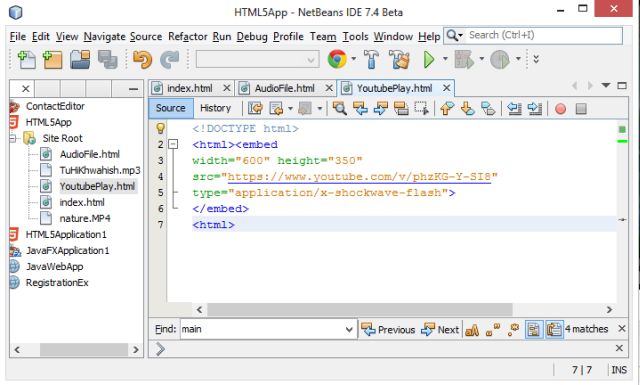Click Clean and Build broom icon
This screenshot has width=640, height=385.
399,60
